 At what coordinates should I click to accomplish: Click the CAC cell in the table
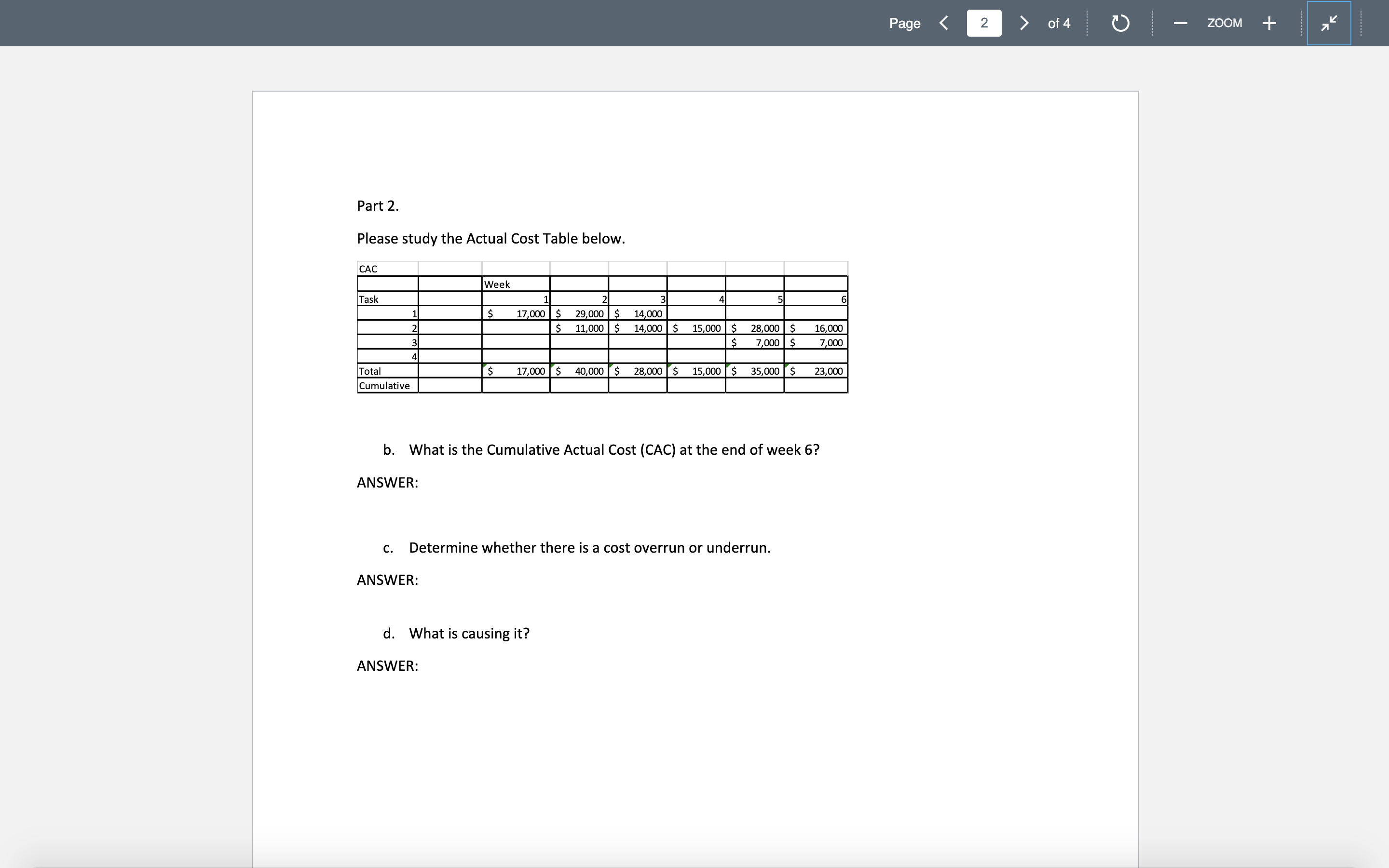tap(368, 268)
